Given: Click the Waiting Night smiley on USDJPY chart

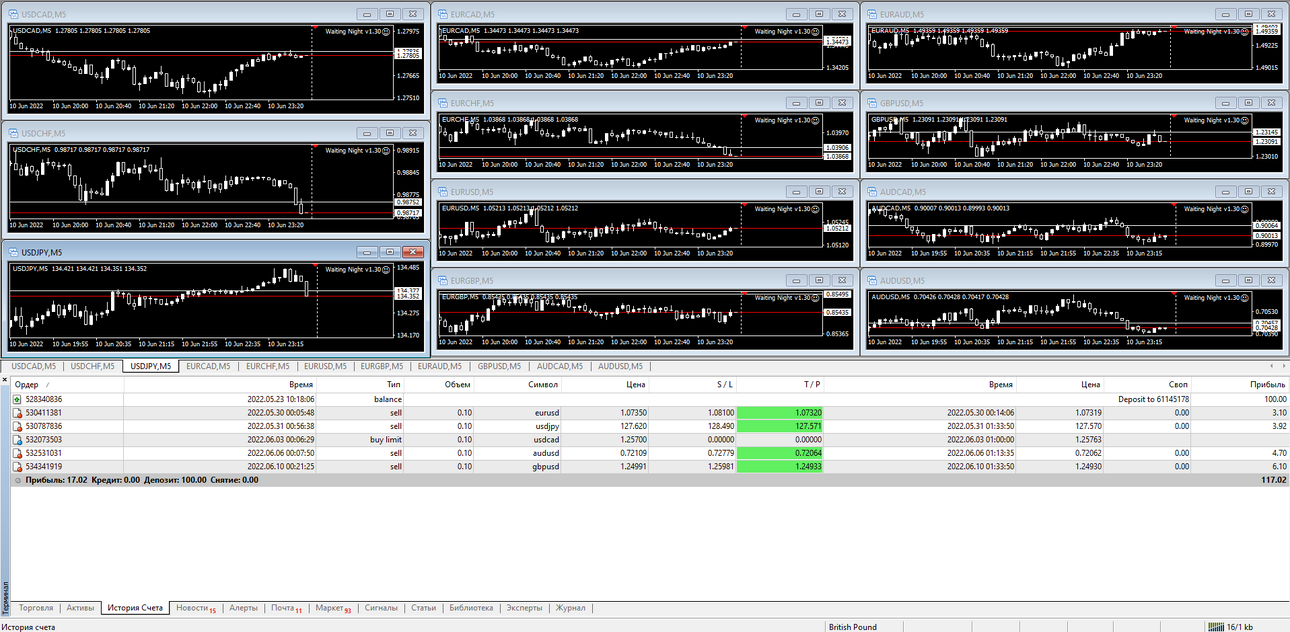Looking at the screenshot, I should coord(387,269).
